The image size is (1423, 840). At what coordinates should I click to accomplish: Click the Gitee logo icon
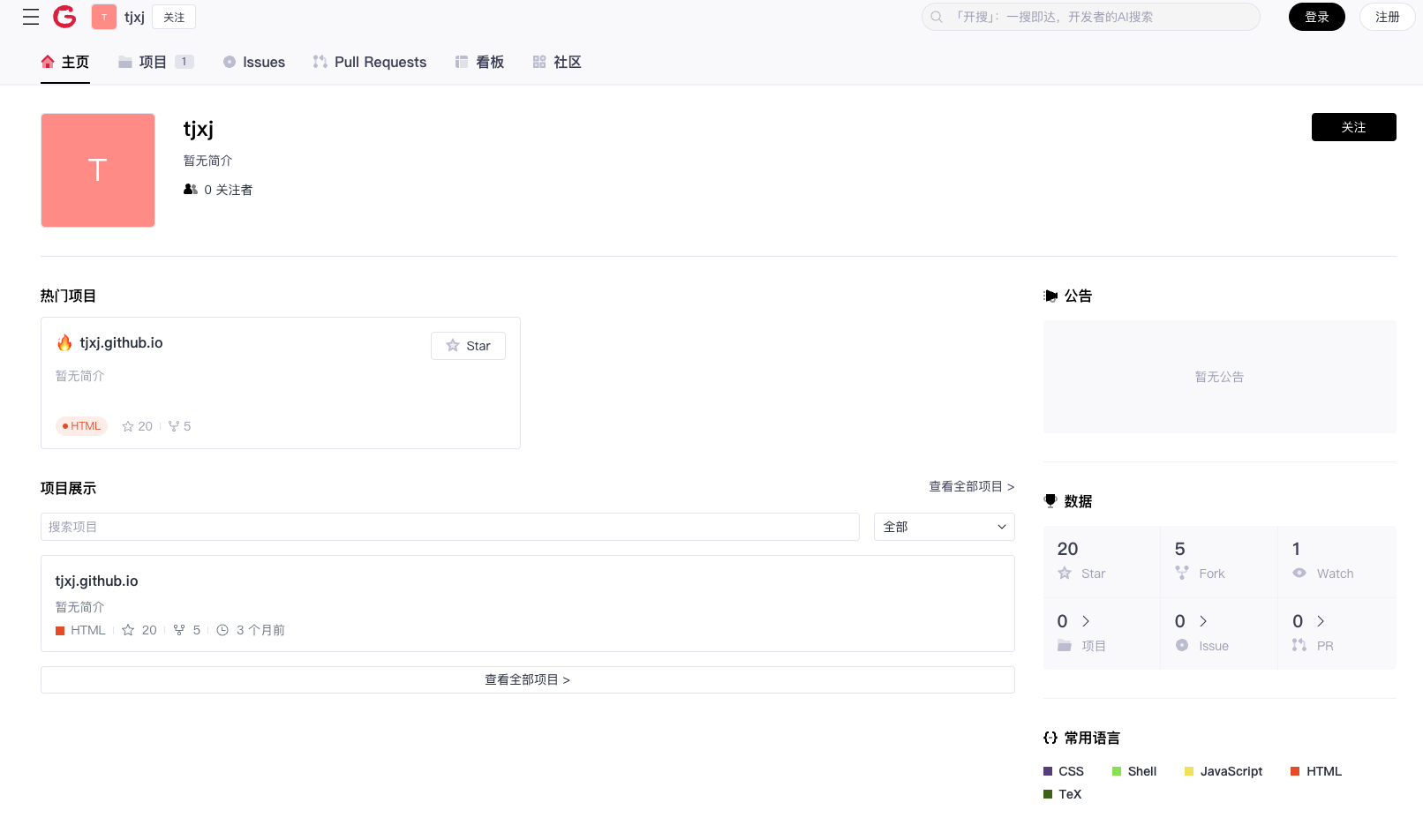coord(64,17)
